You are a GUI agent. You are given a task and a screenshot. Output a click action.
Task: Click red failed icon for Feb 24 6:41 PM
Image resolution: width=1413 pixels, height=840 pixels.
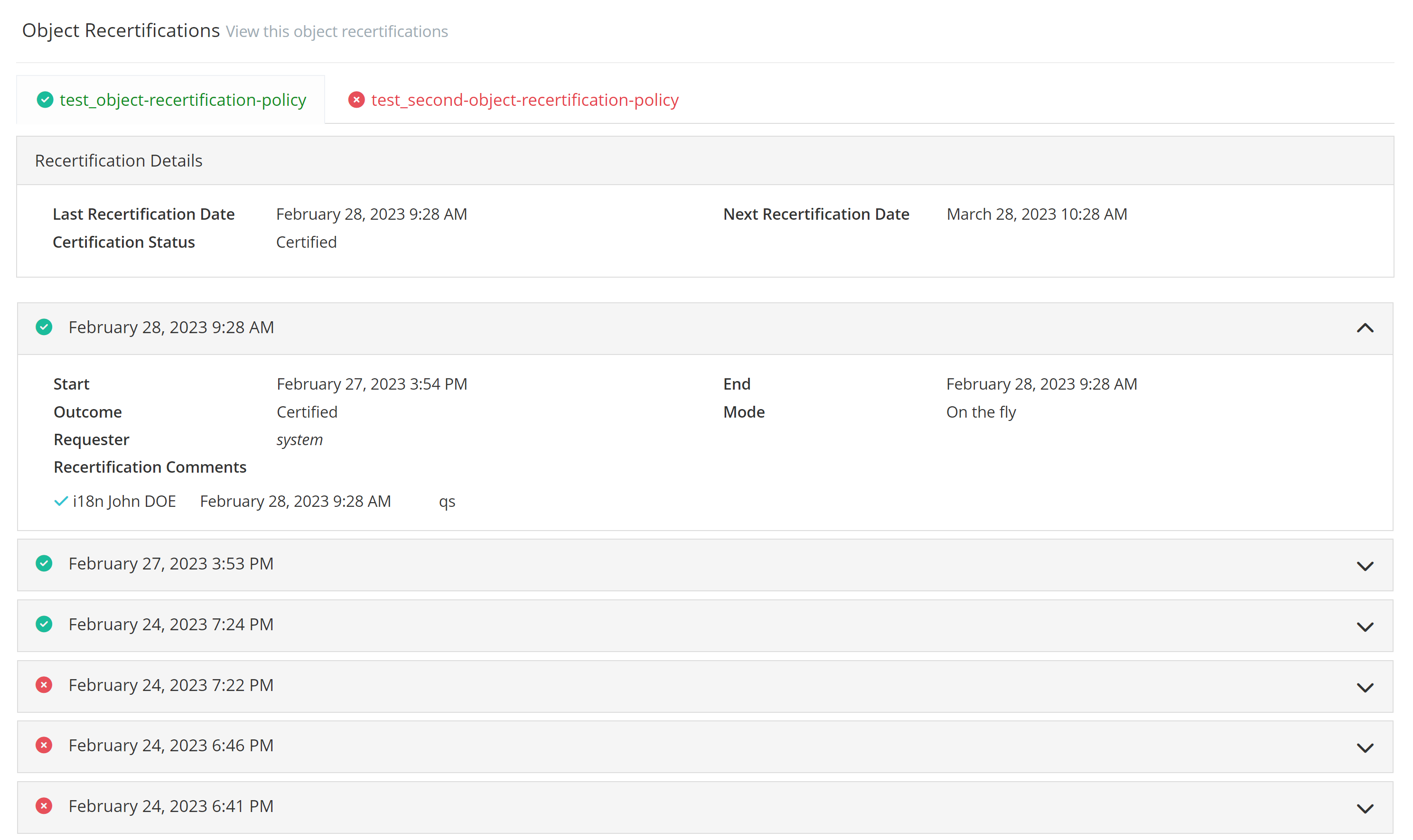pos(44,805)
